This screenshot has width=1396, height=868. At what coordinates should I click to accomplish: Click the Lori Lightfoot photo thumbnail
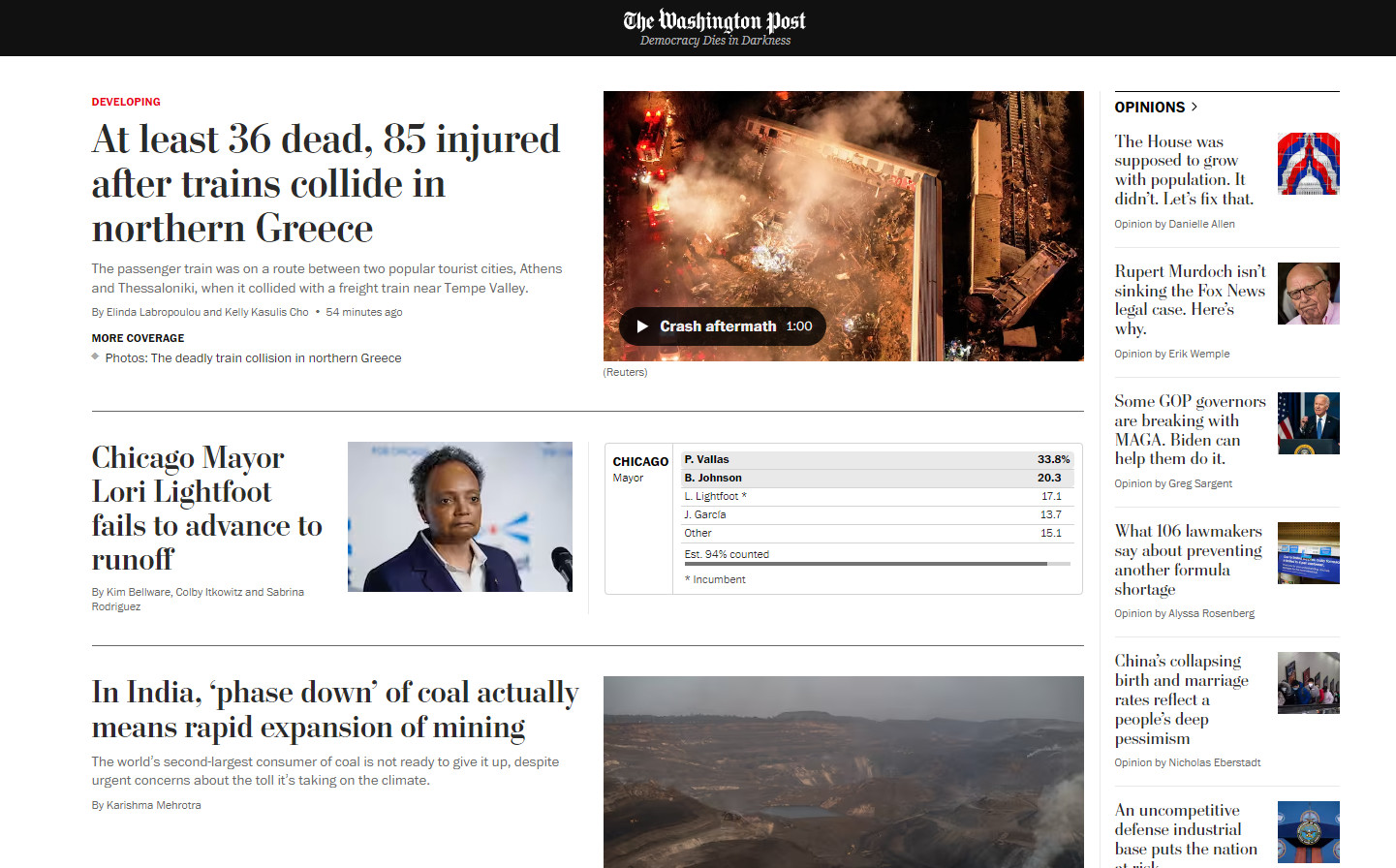pyautogui.click(x=459, y=516)
